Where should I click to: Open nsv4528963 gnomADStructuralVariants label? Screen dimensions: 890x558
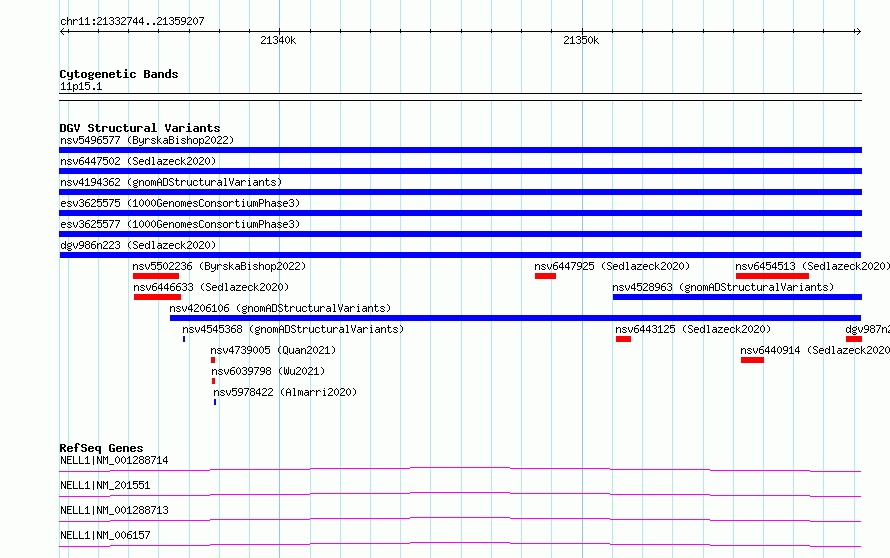coord(723,287)
